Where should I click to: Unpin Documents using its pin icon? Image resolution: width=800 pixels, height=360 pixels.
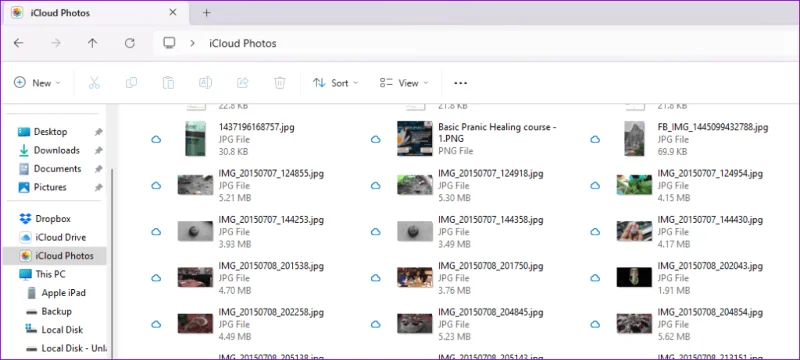click(98, 169)
